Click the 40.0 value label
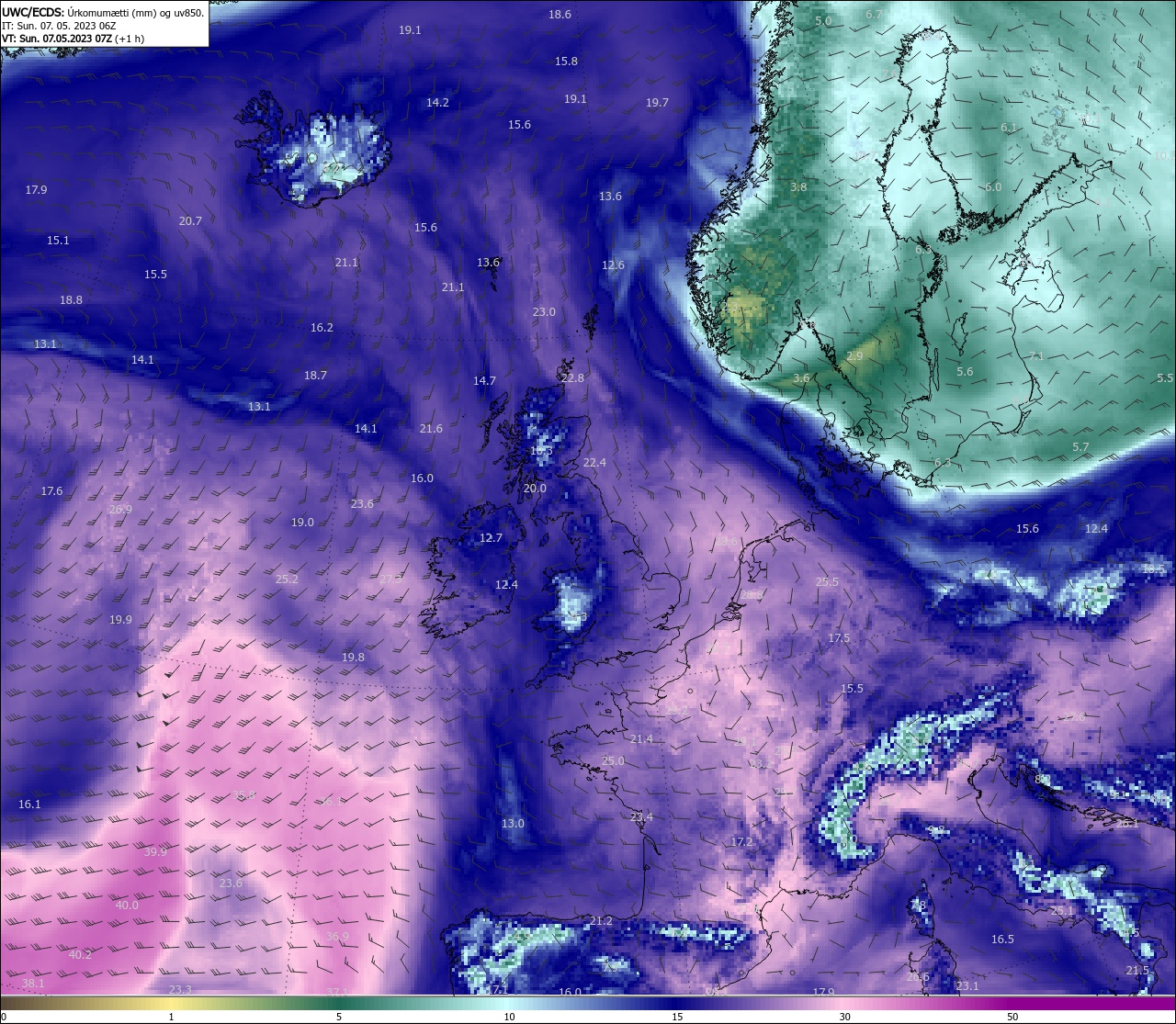 point(127,906)
